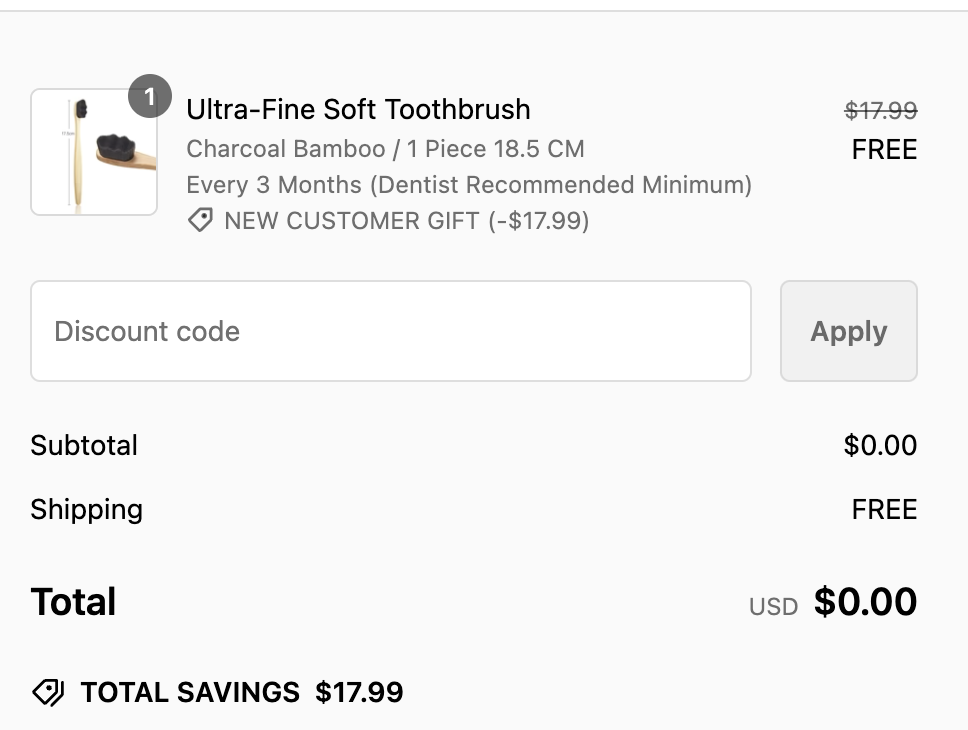Click the bold Total label
This screenshot has height=730, width=968.
(73, 602)
